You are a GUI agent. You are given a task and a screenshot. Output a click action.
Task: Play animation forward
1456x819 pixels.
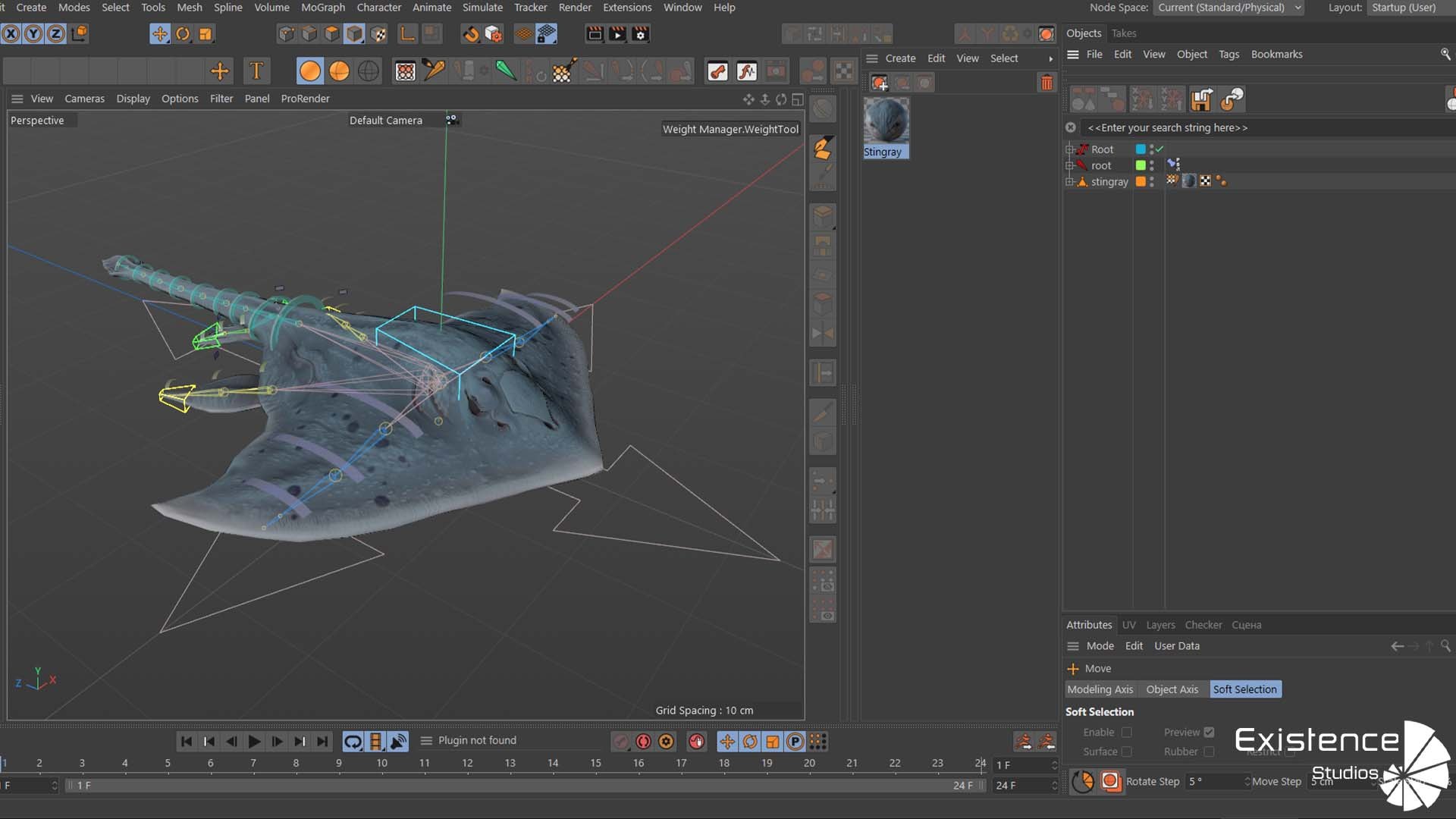point(254,742)
